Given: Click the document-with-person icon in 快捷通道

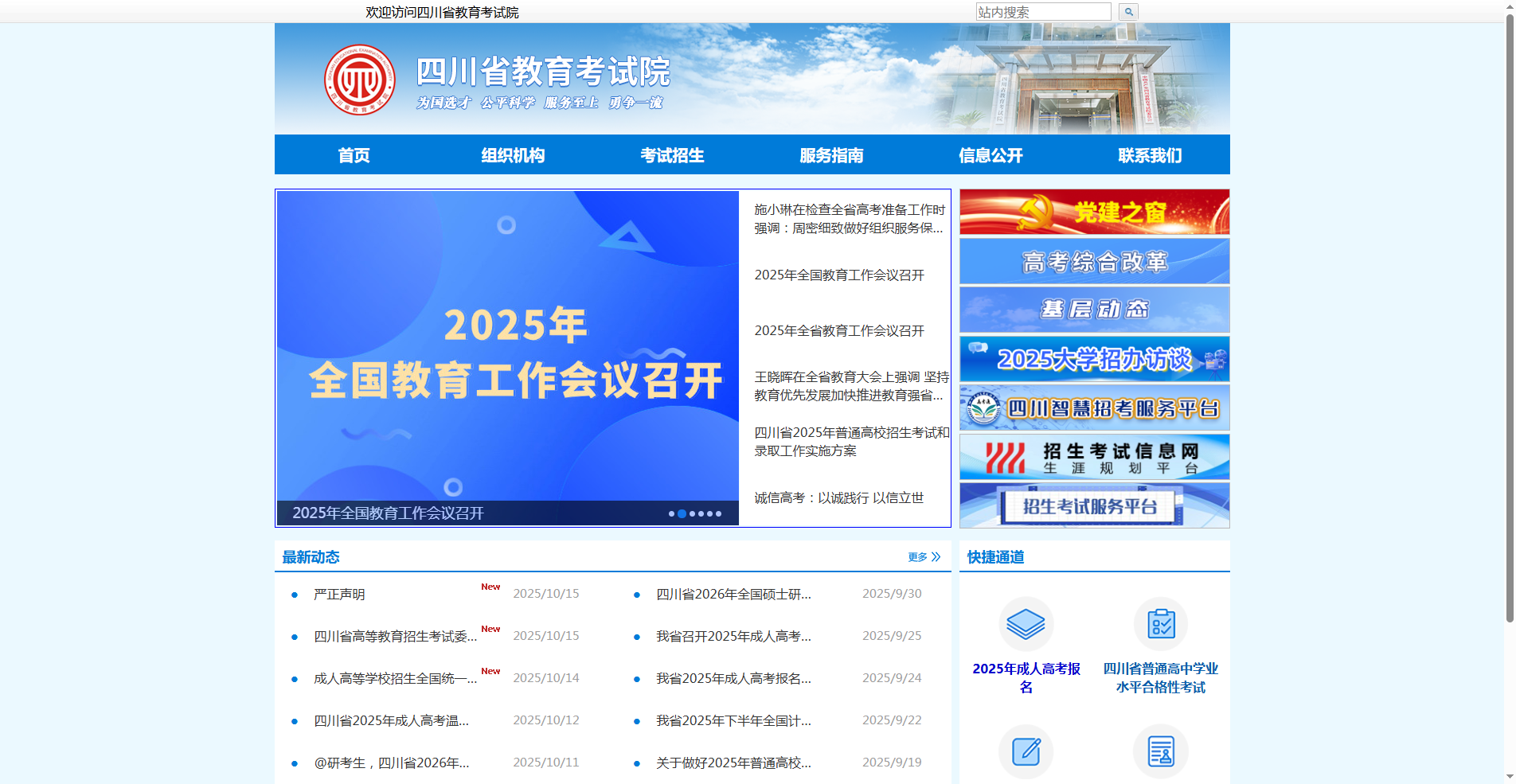Looking at the screenshot, I should (1161, 751).
